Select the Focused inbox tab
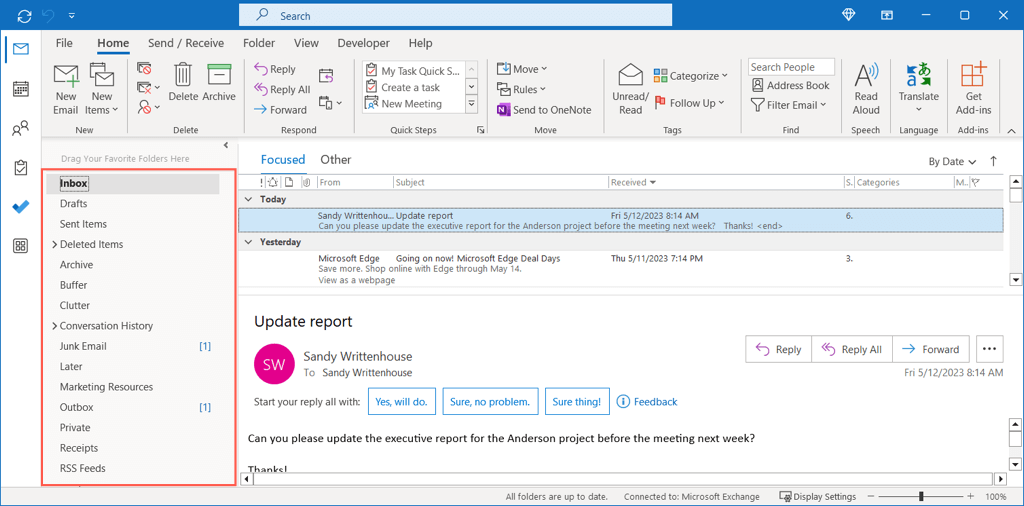The width and height of the screenshot is (1024, 506). (283, 159)
